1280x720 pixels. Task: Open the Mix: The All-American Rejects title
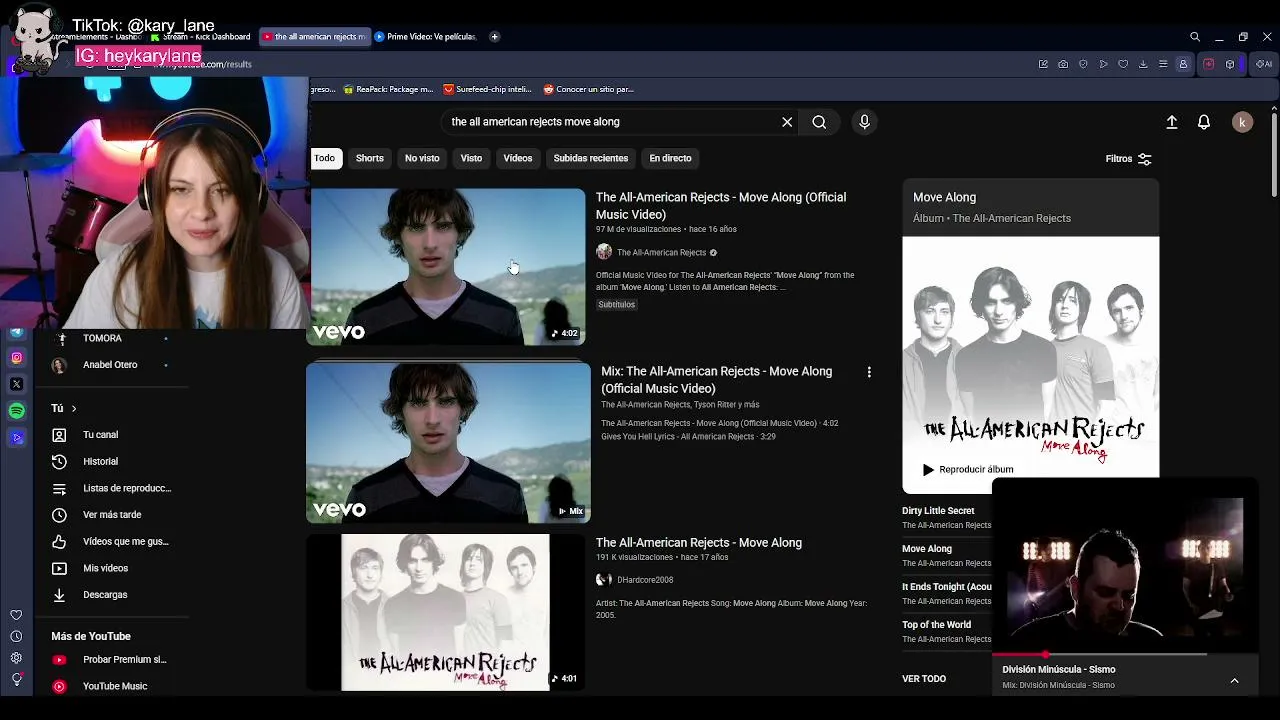[716, 380]
